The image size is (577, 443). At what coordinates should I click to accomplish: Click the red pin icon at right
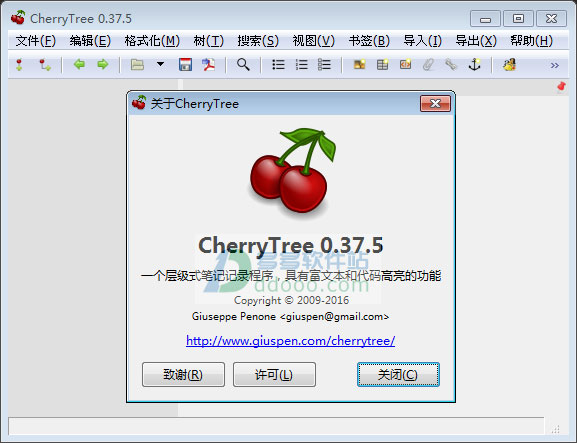561,87
